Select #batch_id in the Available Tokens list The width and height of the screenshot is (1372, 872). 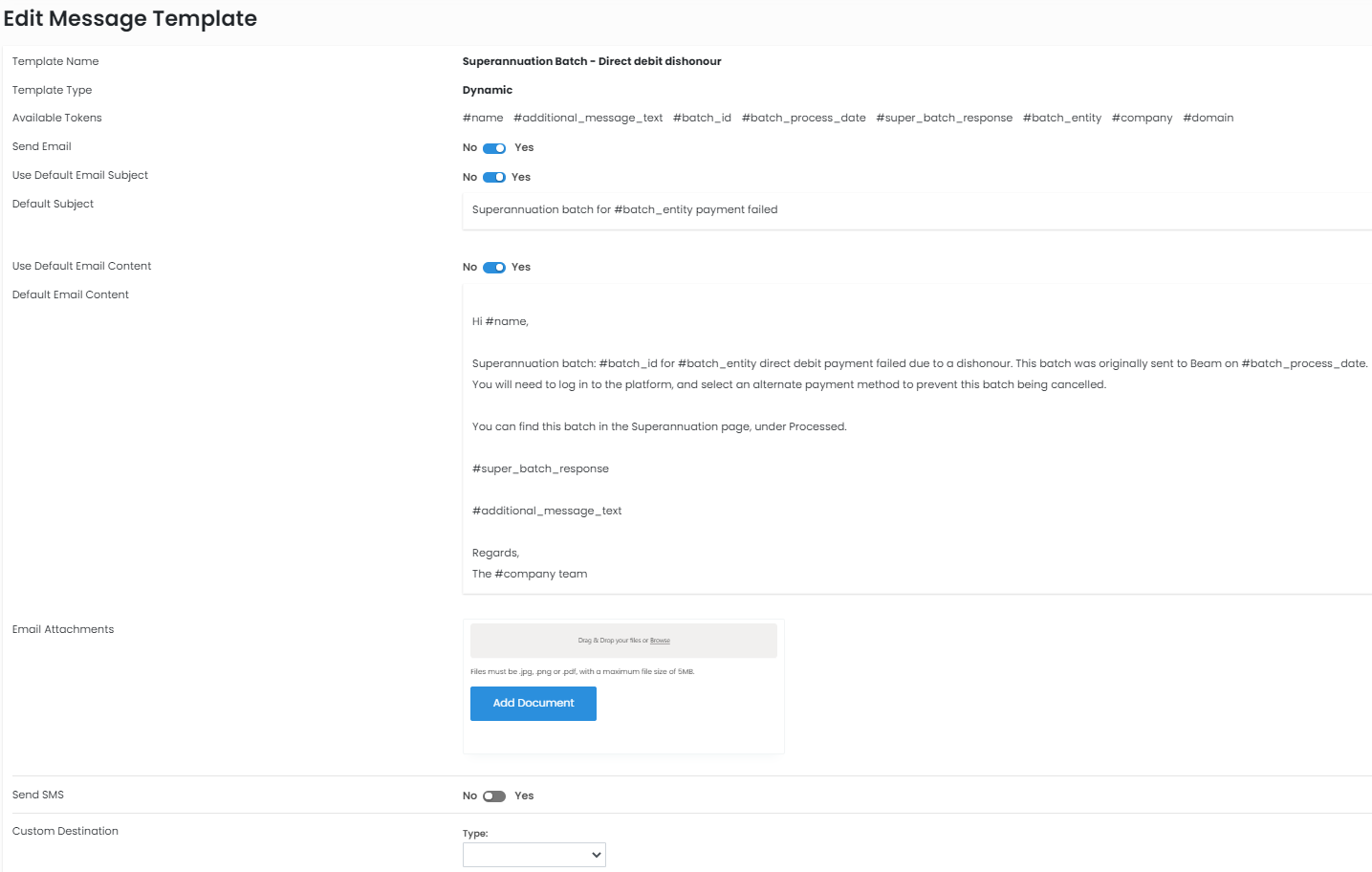tap(702, 119)
